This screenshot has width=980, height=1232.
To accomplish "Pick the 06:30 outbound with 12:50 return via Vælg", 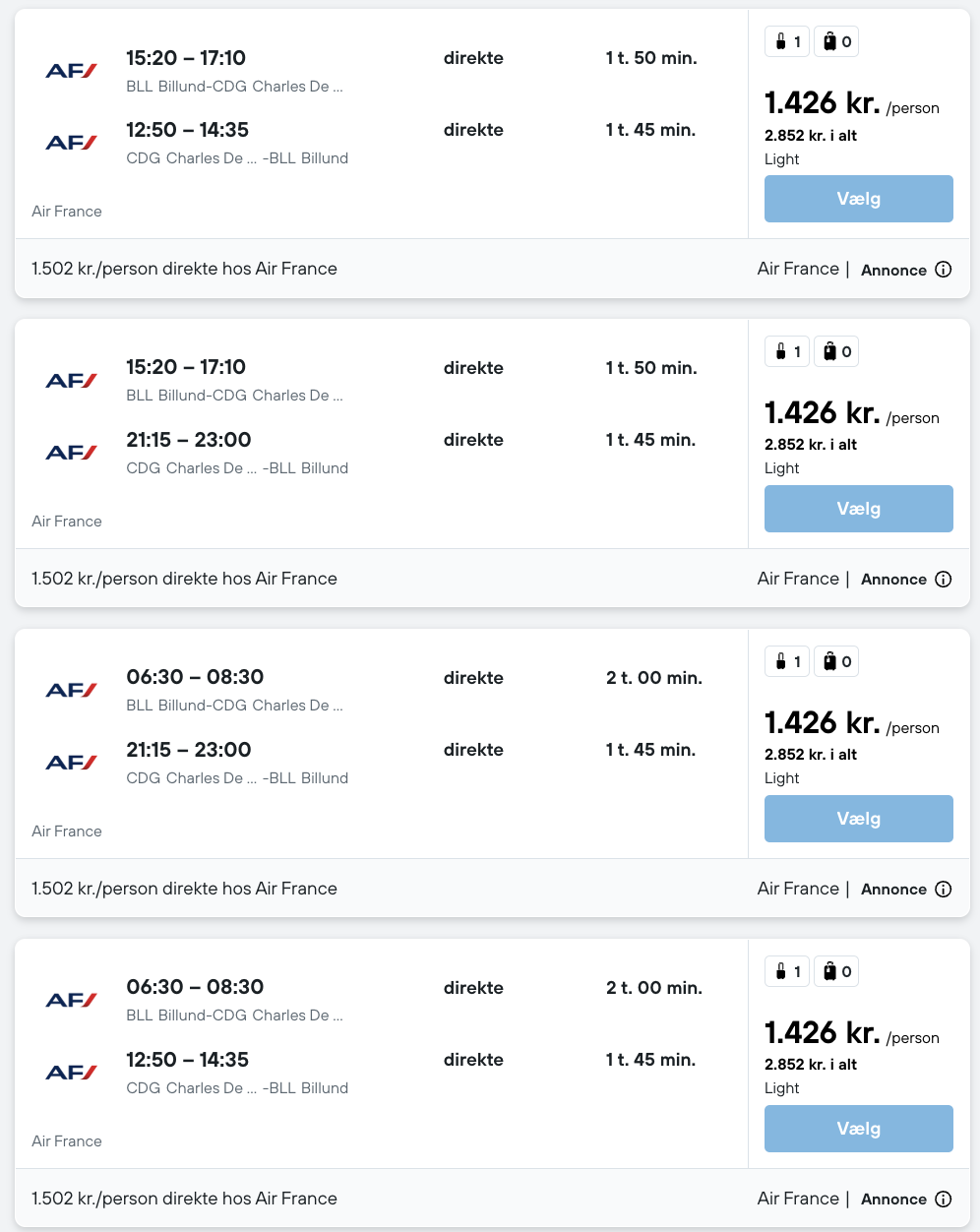I will pos(858,1129).
